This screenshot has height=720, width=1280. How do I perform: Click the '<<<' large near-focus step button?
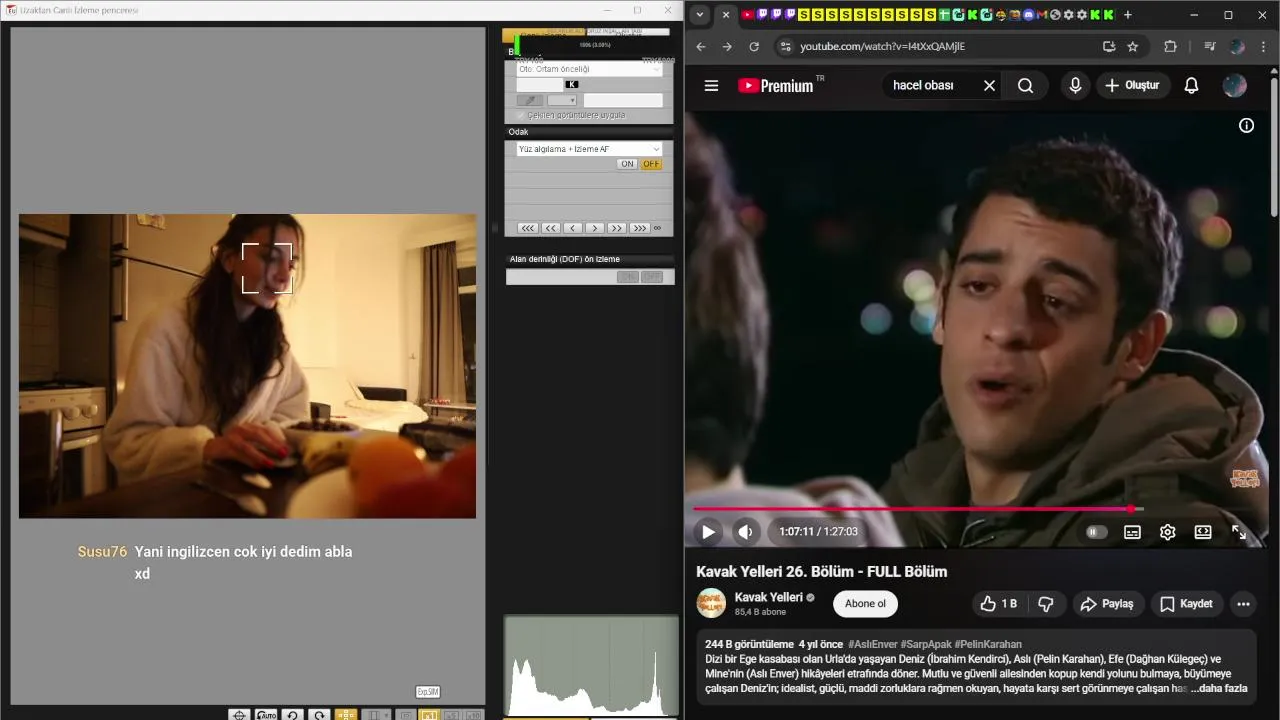528,228
